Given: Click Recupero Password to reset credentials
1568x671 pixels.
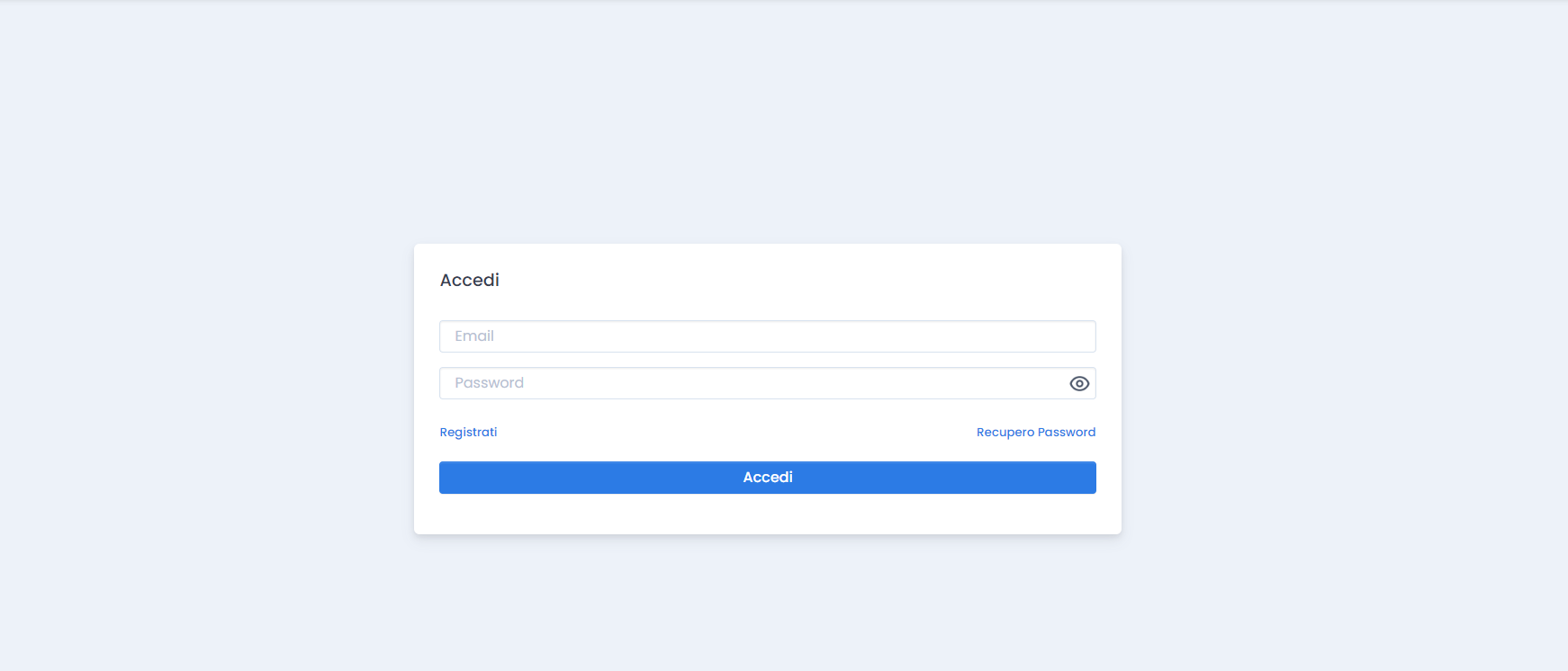Looking at the screenshot, I should pos(1035,432).
